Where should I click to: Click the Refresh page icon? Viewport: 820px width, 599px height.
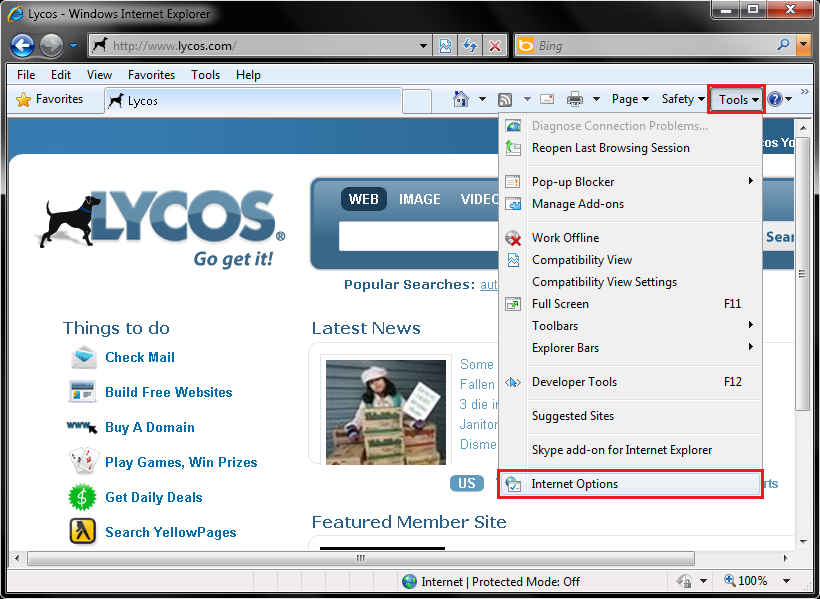(x=470, y=46)
